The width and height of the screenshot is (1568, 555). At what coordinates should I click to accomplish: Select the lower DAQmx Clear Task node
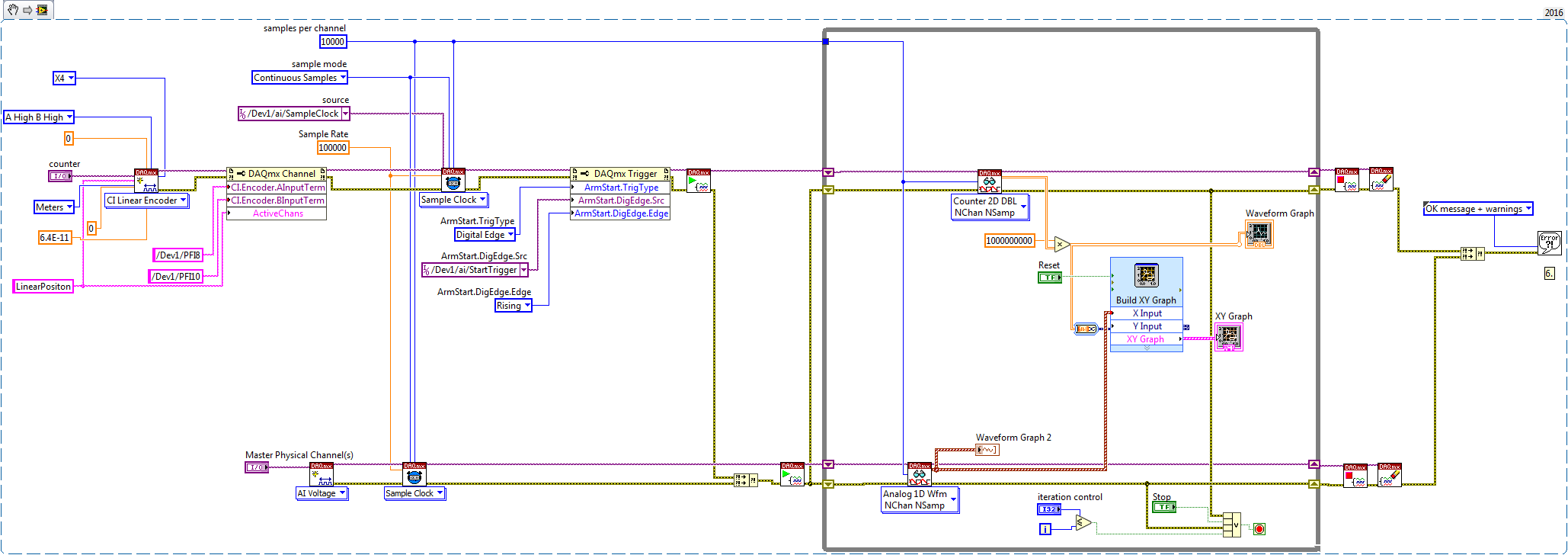tap(1390, 474)
